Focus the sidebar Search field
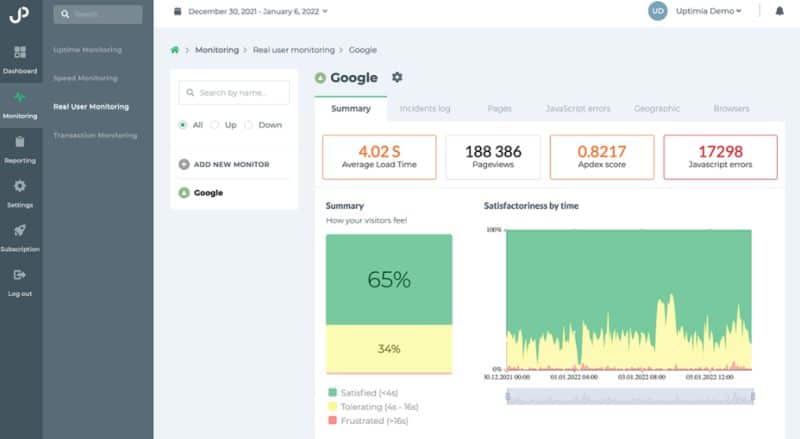This screenshot has height=439, width=800. click(x=98, y=14)
